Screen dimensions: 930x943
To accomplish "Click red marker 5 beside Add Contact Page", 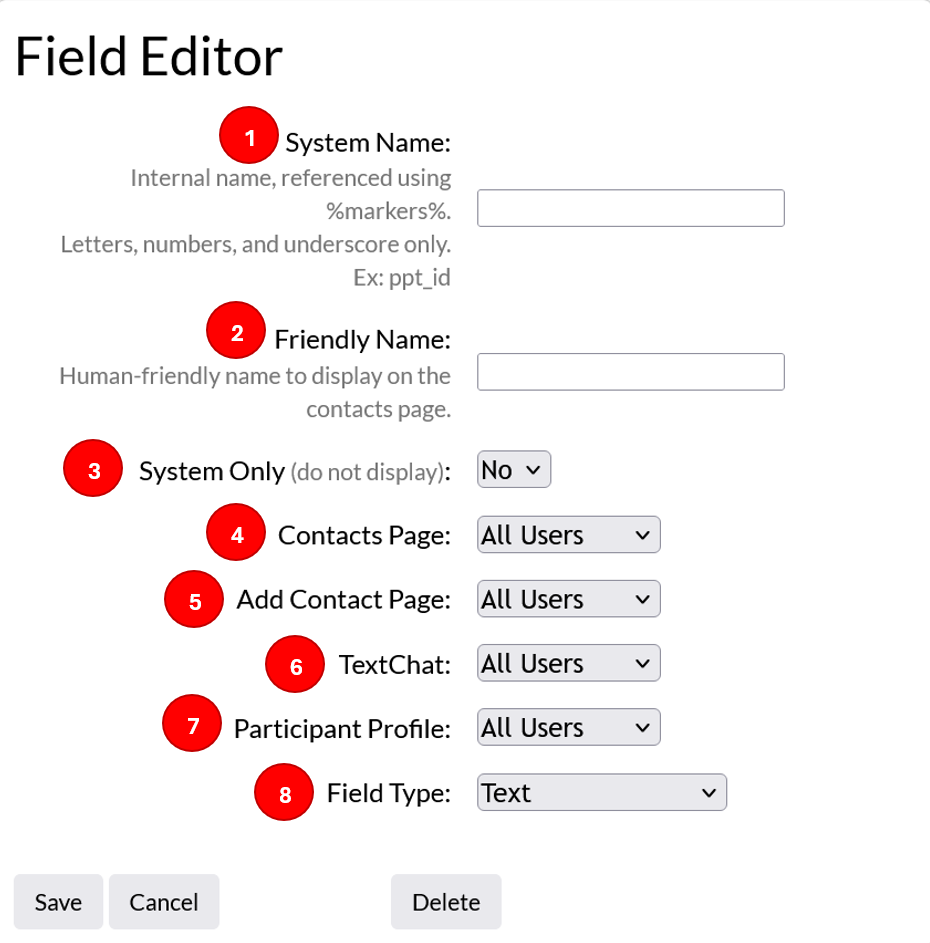I will tap(194, 599).
